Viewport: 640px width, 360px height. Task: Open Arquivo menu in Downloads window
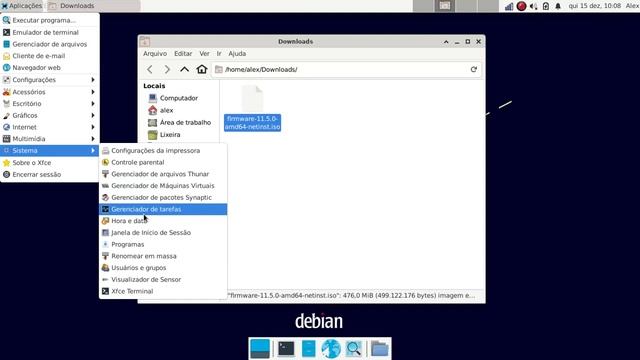(155, 53)
